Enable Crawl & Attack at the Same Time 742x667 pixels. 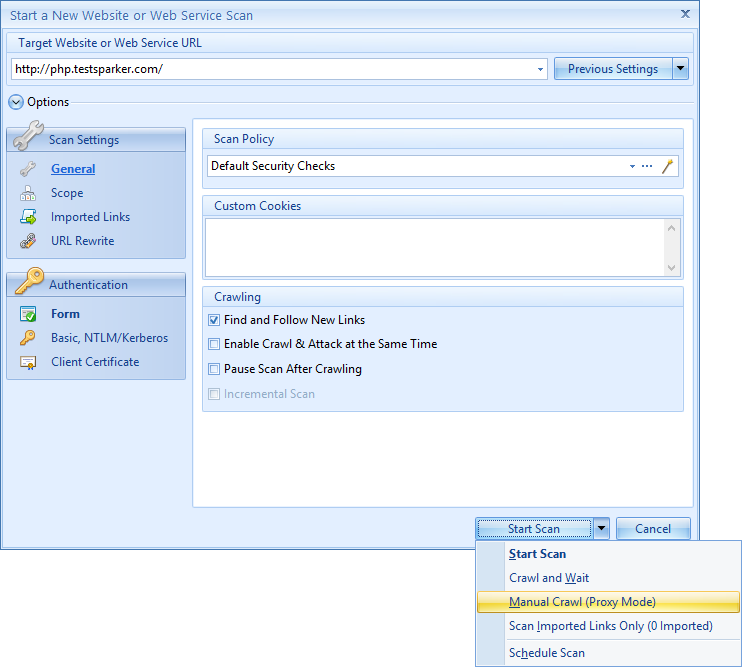[214, 344]
